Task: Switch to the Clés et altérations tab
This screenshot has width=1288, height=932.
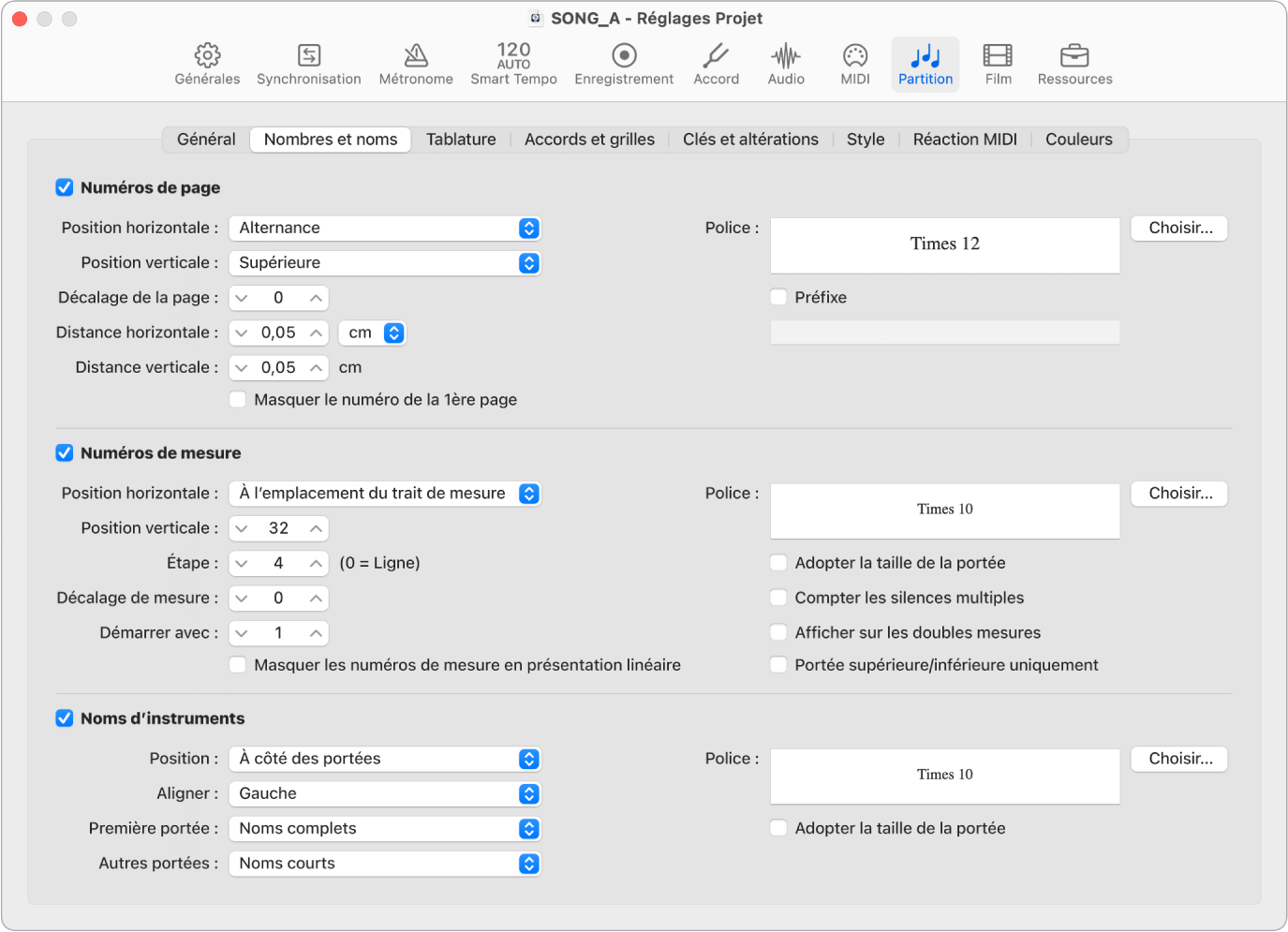Action: [750, 140]
